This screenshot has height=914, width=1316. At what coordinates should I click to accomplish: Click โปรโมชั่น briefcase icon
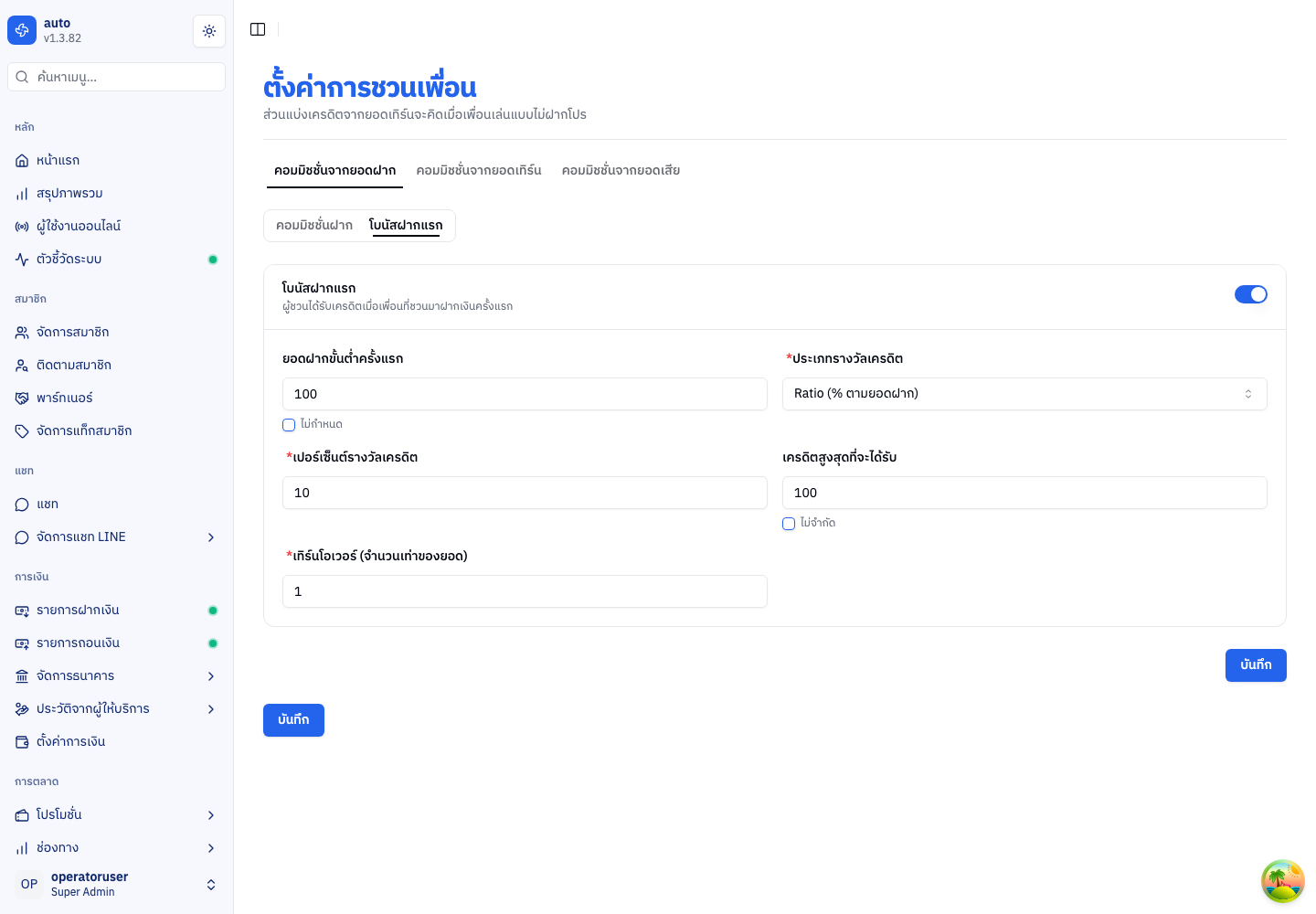[22, 815]
